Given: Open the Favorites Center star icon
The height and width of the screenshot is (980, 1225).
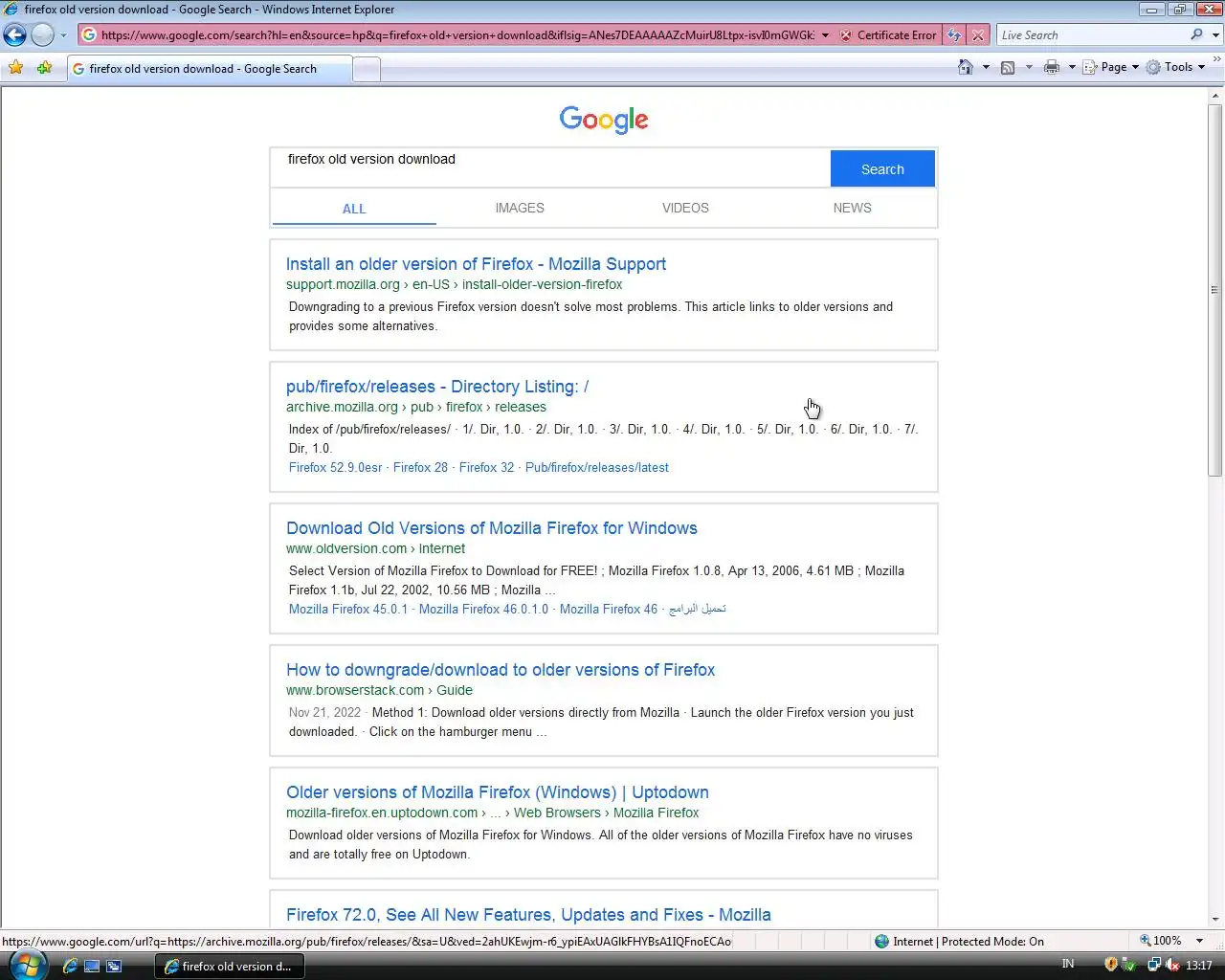Looking at the screenshot, I should click(15, 68).
